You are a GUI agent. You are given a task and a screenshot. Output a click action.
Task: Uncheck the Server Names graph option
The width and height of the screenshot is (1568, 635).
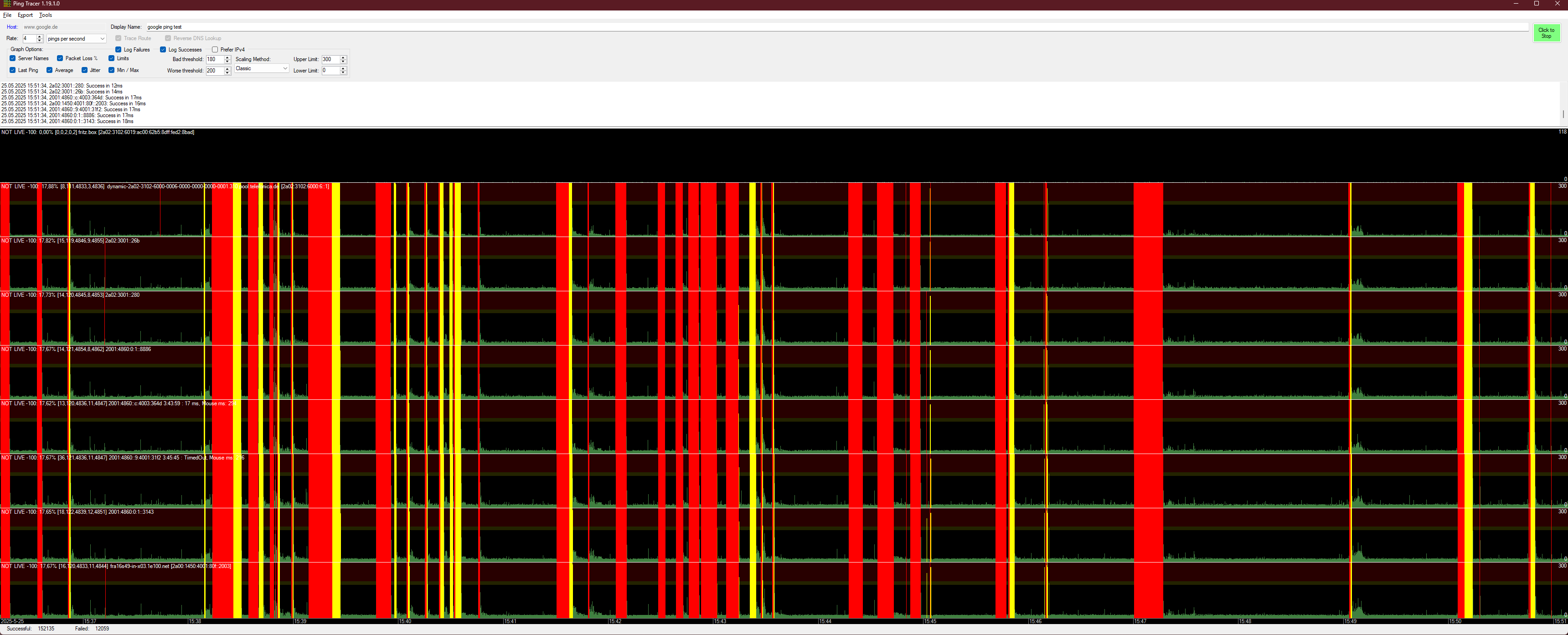click(x=13, y=58)
